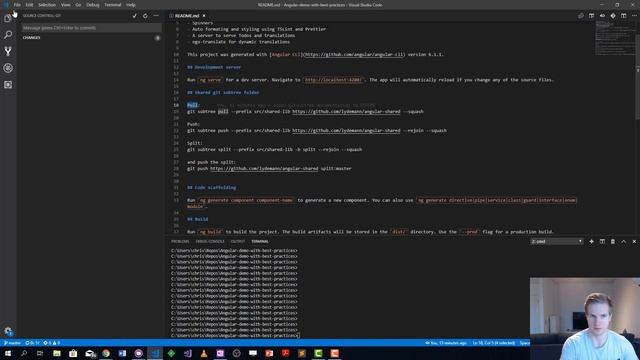The width and height of the screenshot is (640, 360).
Task: Open File Explorer from the taskbar
Action: click(x=57, y=353)
